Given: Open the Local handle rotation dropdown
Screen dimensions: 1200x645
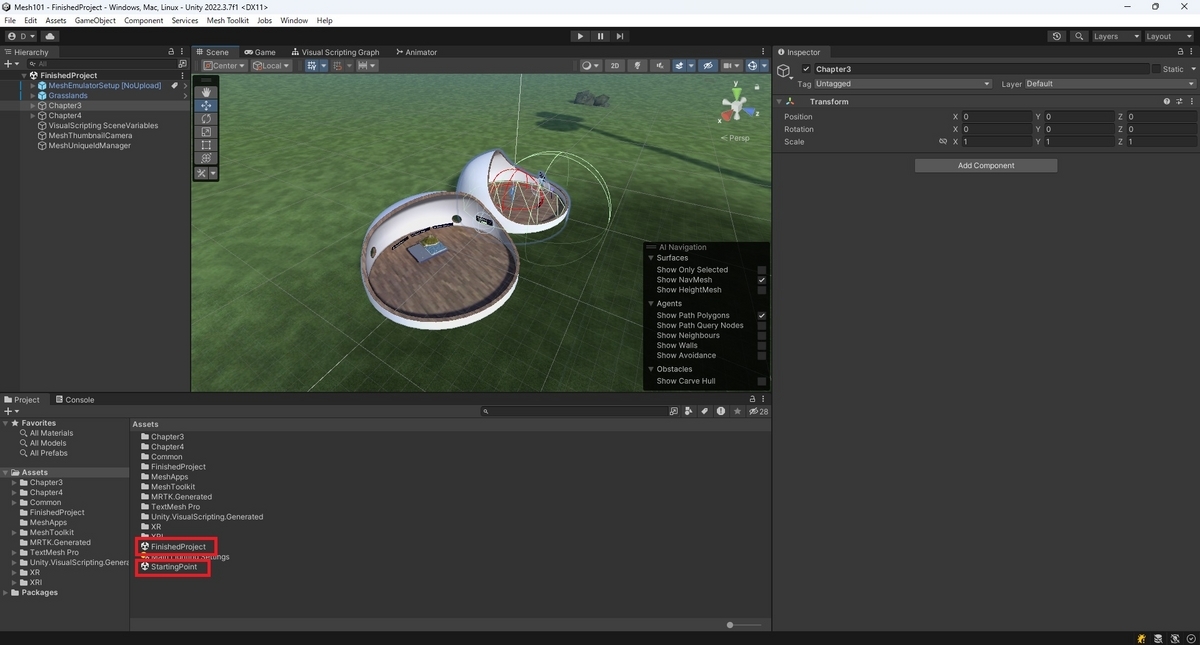Looking at the screenshot, I should click(x=271, y=66).
